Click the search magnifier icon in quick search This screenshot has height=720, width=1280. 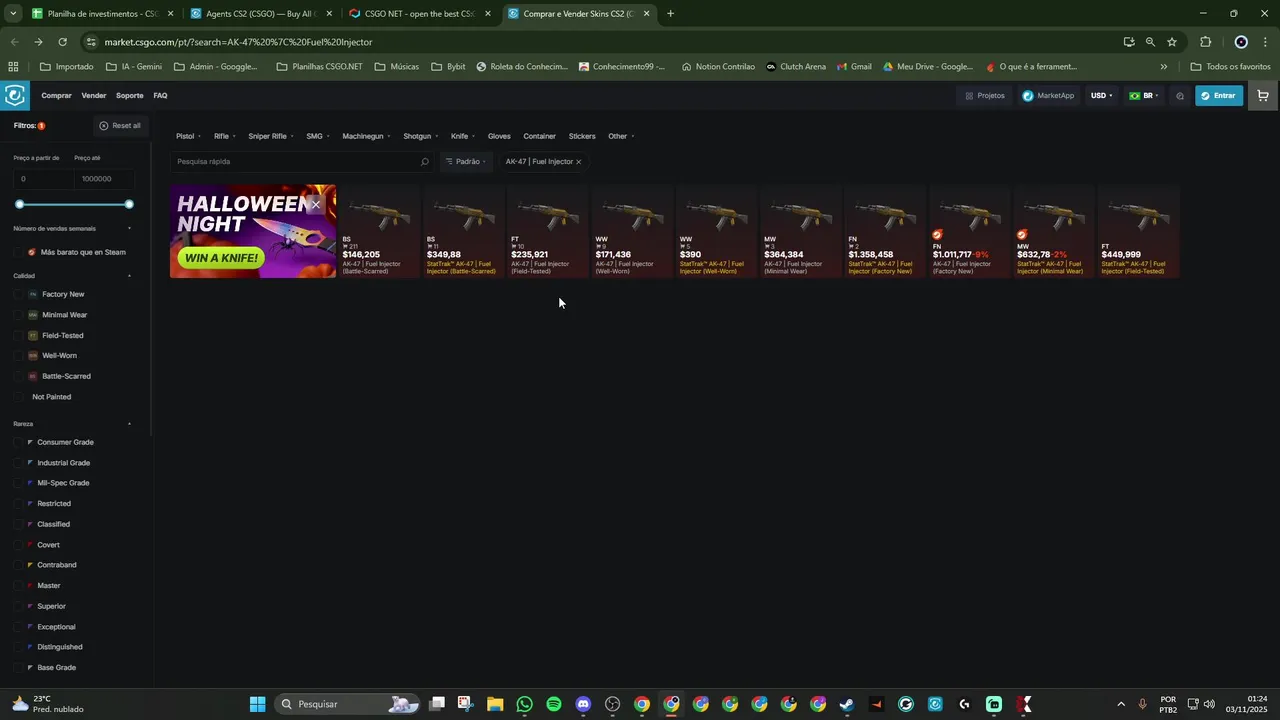coord(424,162)
